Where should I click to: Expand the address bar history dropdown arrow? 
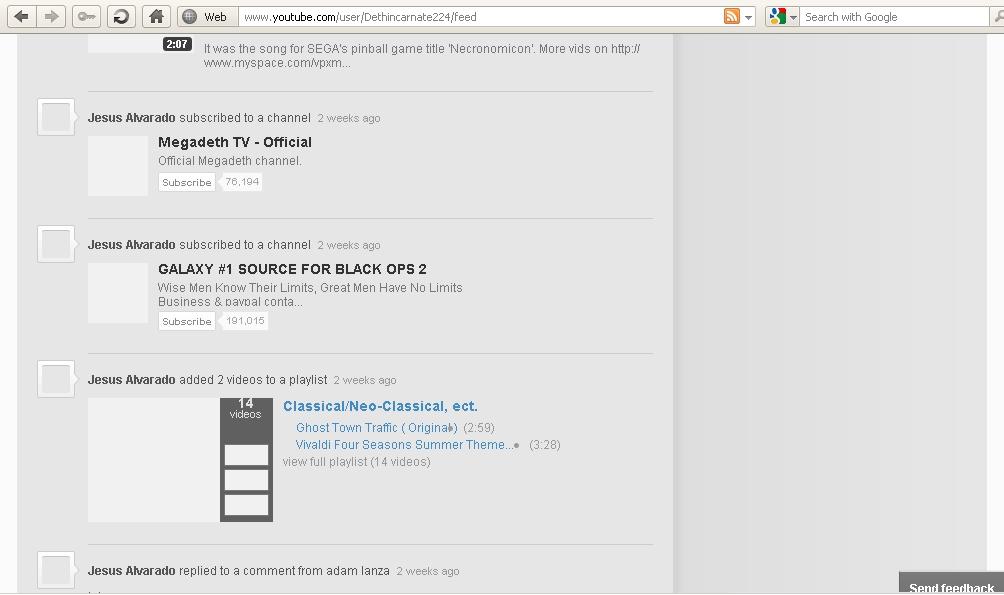click(749, 17)
